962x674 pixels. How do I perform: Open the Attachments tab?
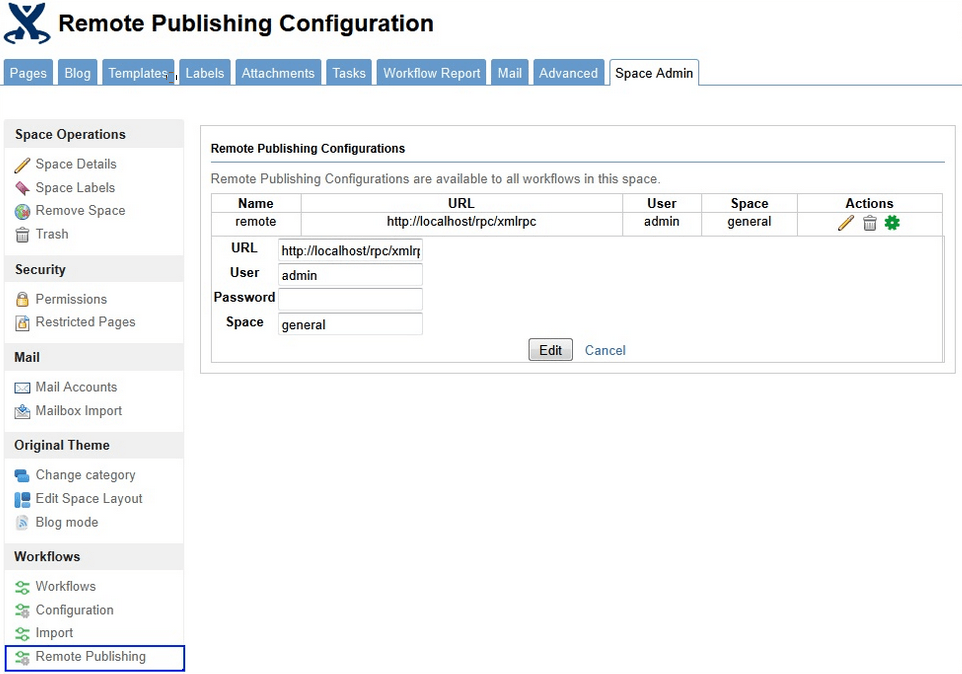pyautogui.click(x=278, y=72)
